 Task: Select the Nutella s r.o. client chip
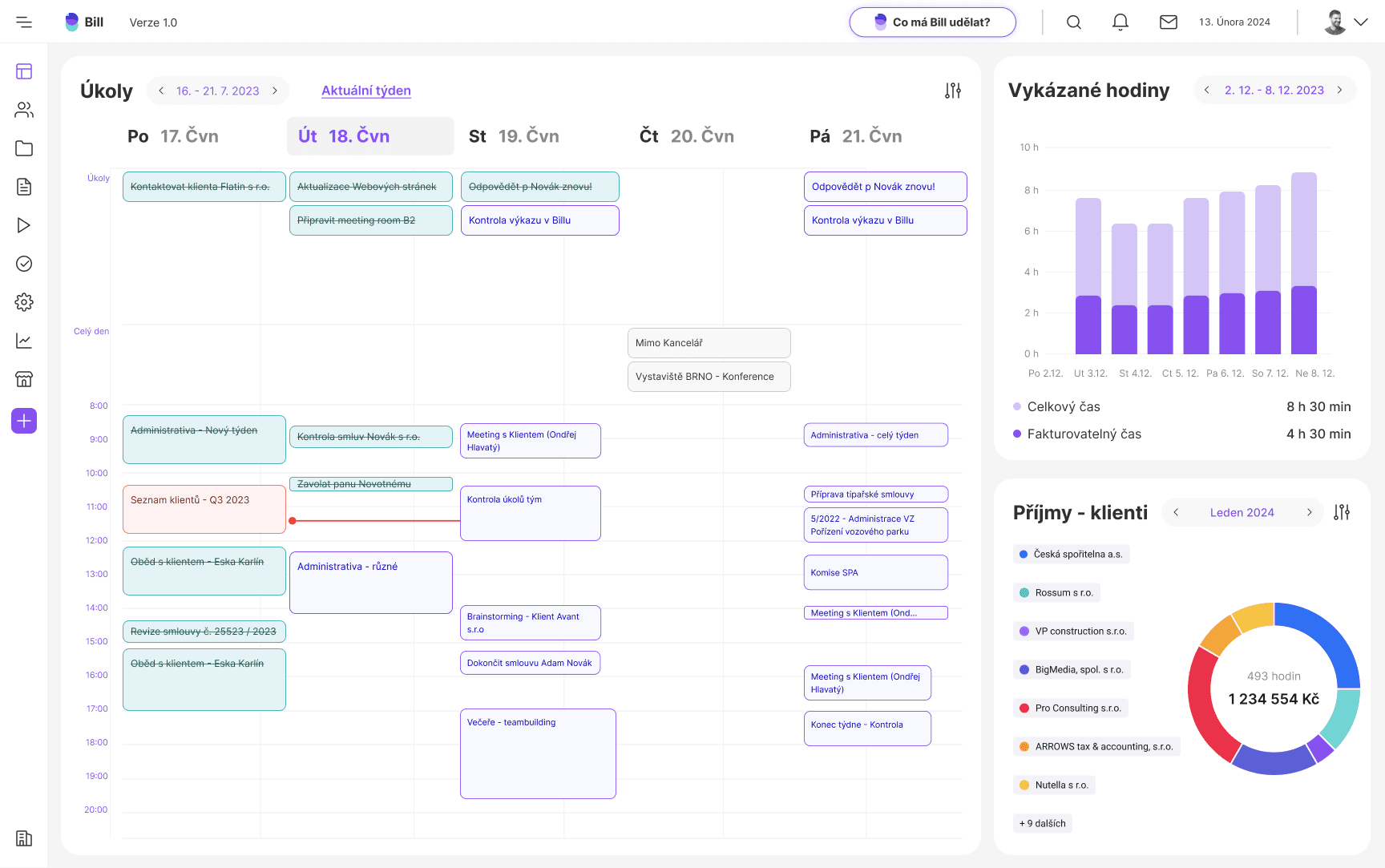click(1054, 785)
